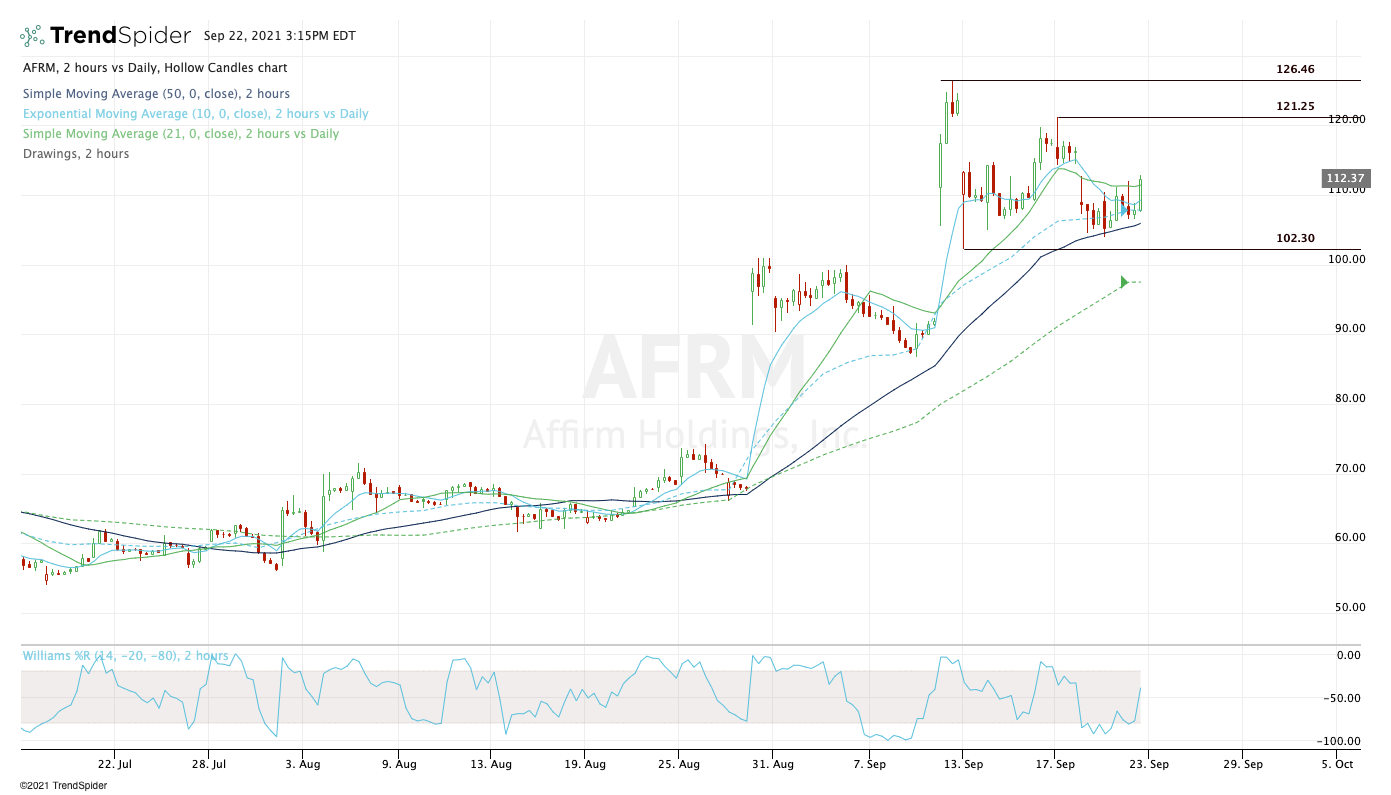This screenshot has height=795, width=1391.
Task: Click the 29. Sep date label
Action: pyautogui.click(x=1241, y=764)
